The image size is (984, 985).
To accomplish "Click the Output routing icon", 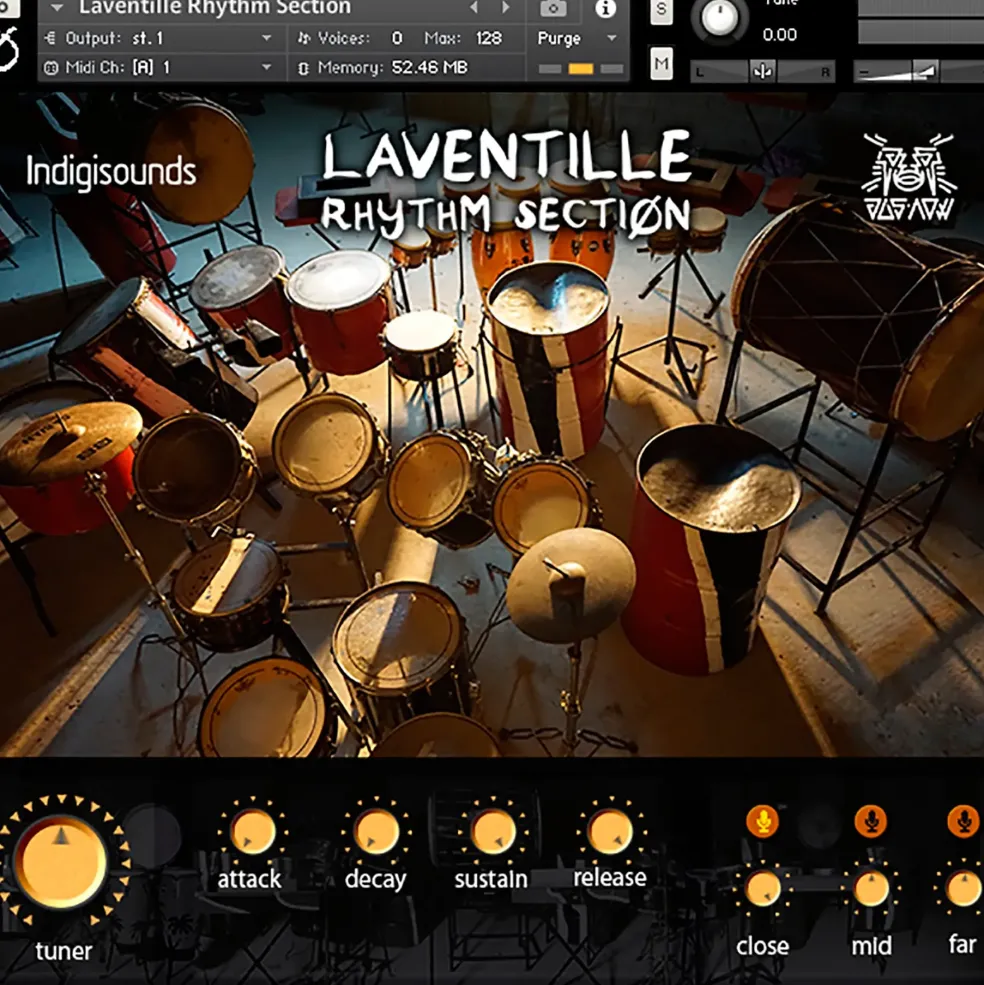I will coord(50,38).
